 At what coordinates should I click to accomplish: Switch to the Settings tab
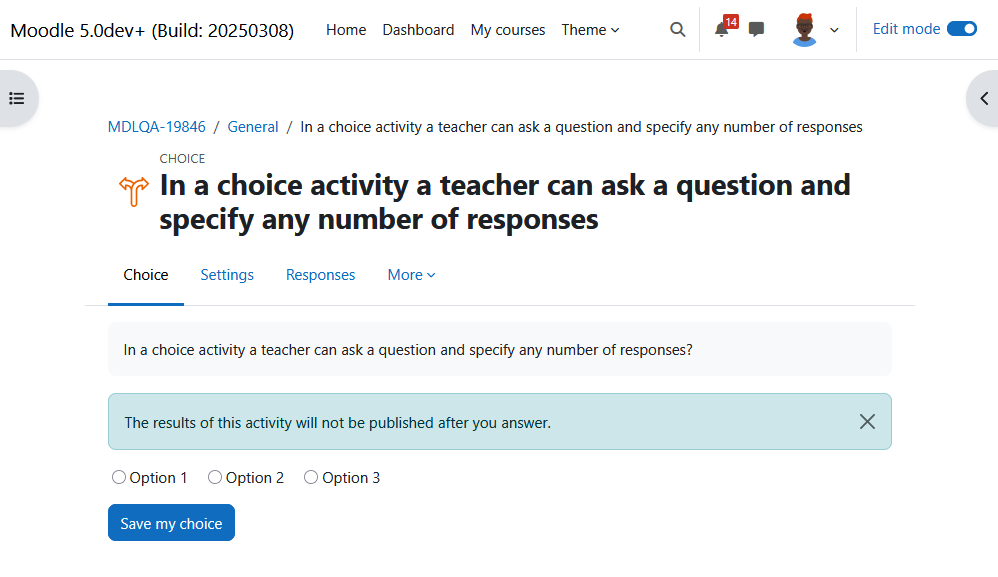[227, 275]
